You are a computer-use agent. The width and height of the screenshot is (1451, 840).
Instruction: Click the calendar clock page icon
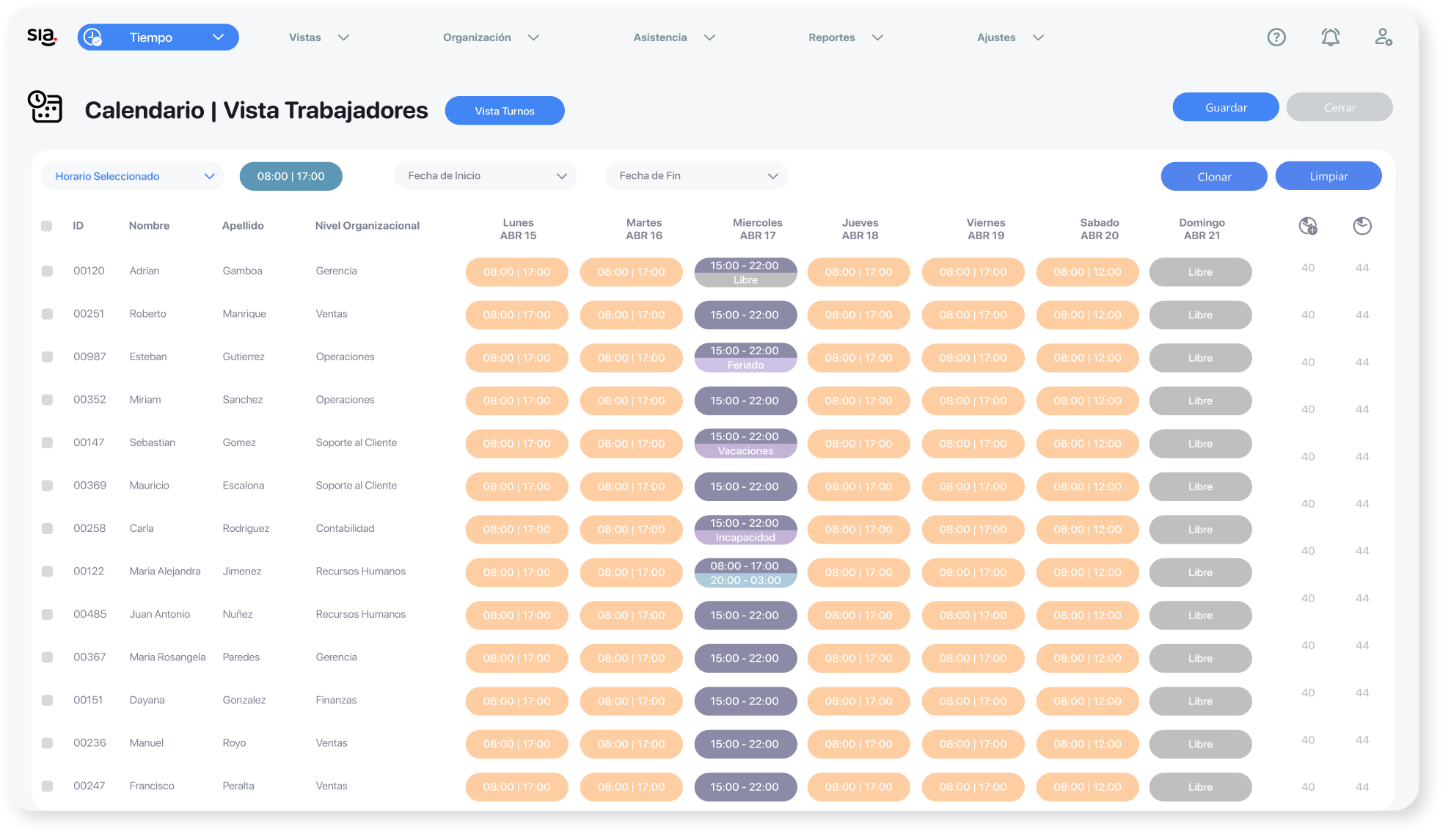pyautogui.click(x=45, y=107)
